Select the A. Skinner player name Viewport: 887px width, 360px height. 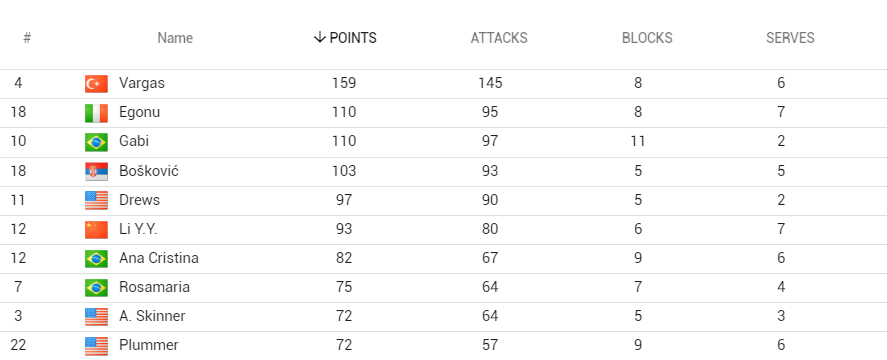[x=152, y=316]
